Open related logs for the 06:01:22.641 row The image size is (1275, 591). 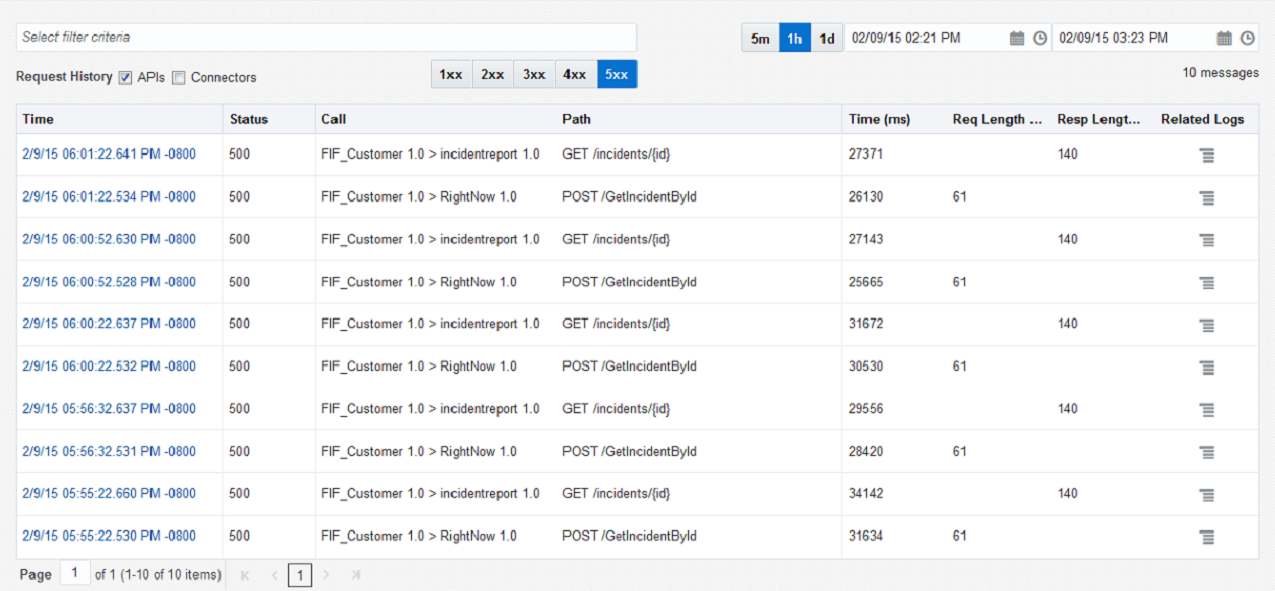1207,155
